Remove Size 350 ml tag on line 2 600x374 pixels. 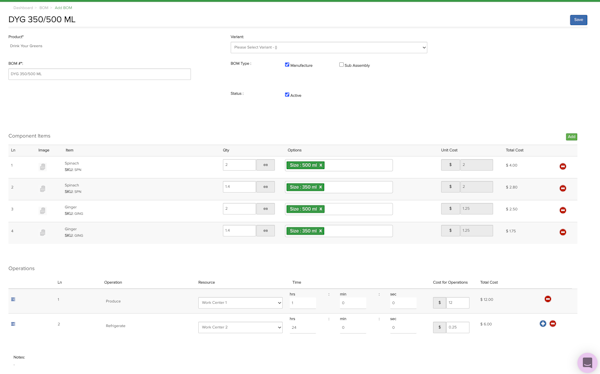click(321, 187)
